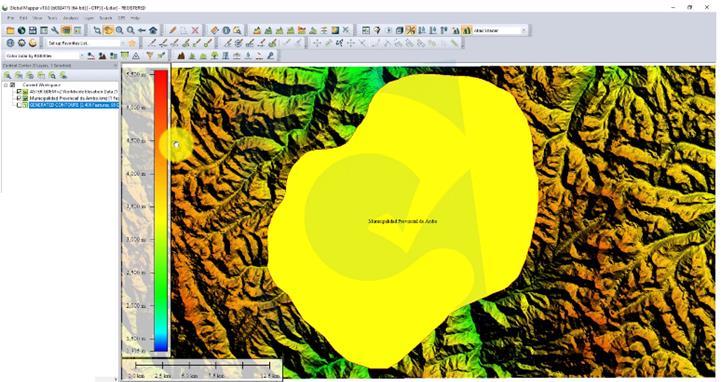Click the red X delete icon
Image resolution: width=728 pixels, height=382 pixels.
[x=195, y=30]
